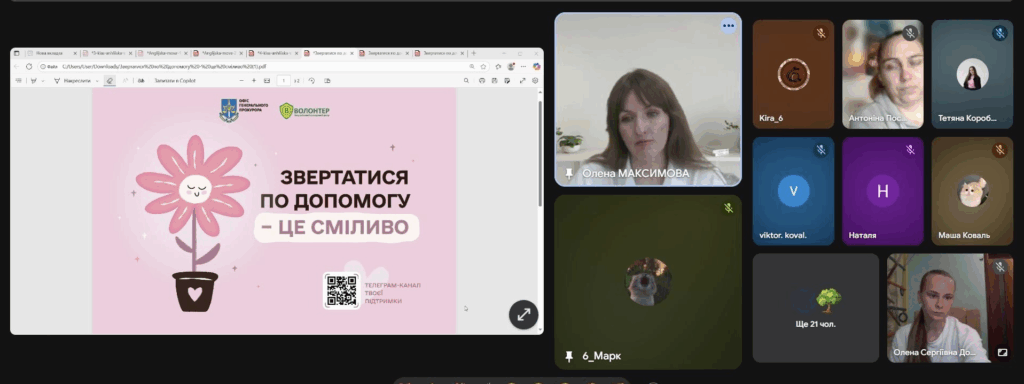Open PDF viewer settings gear
Image resolution: width=1024 pixels, height=384 pixels.
[535, 80]
